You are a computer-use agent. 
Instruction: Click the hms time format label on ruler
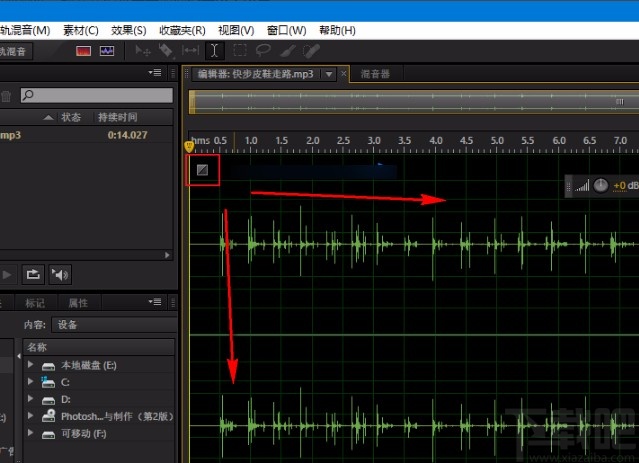pos(201,141)
